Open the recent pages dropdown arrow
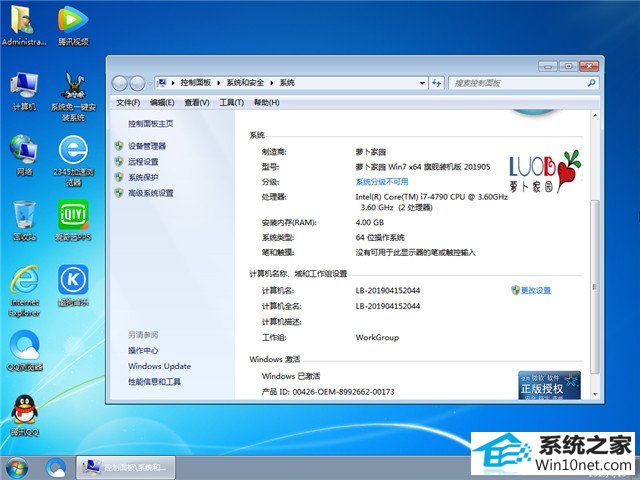This screenshot has height=480, width=640. tap(149, 84)
